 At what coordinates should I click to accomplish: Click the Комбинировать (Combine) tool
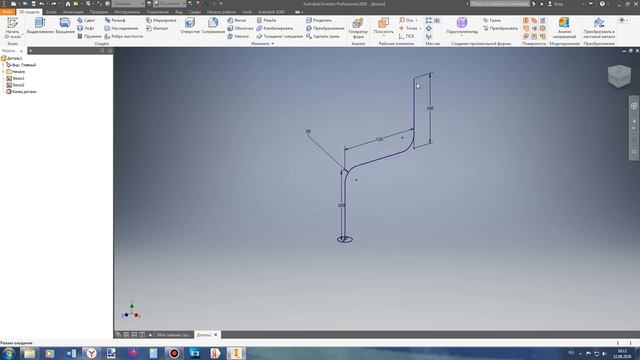pyautogui.click(x=275, y=28)
